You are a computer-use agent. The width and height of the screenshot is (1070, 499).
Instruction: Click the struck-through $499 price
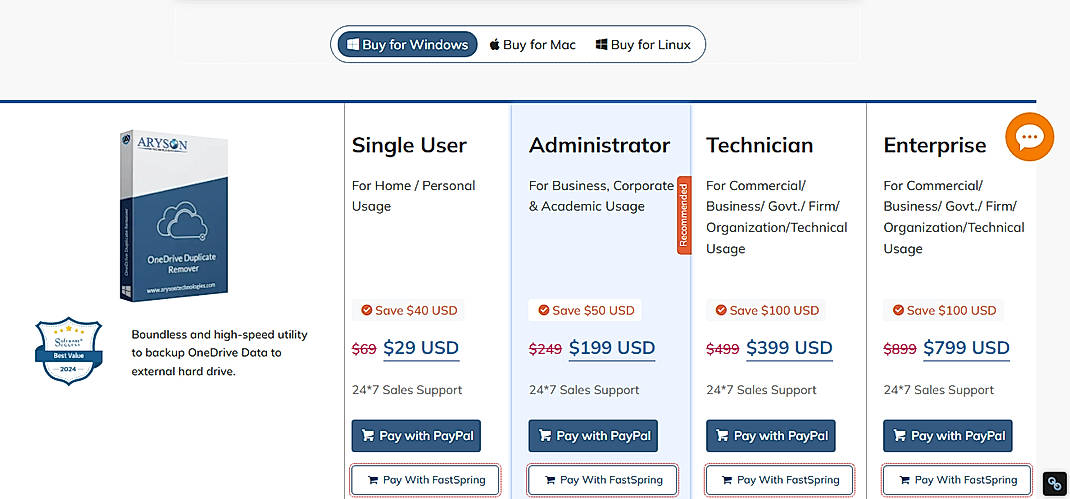coord(723,350)
